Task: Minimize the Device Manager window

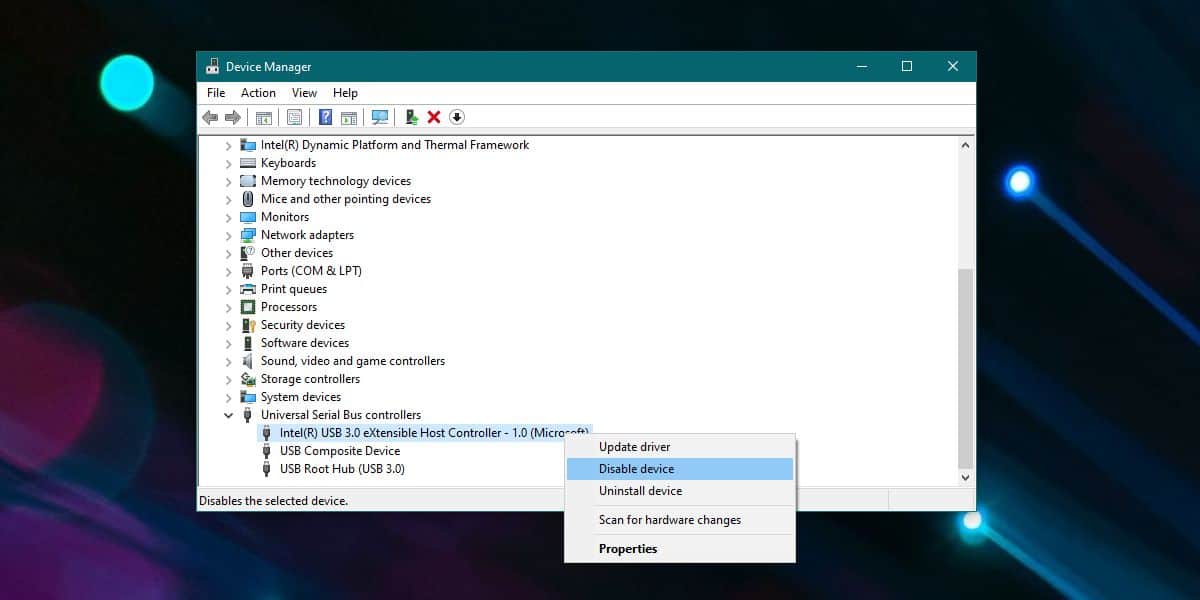Action: pyautogui.click(x=862, y=67)
